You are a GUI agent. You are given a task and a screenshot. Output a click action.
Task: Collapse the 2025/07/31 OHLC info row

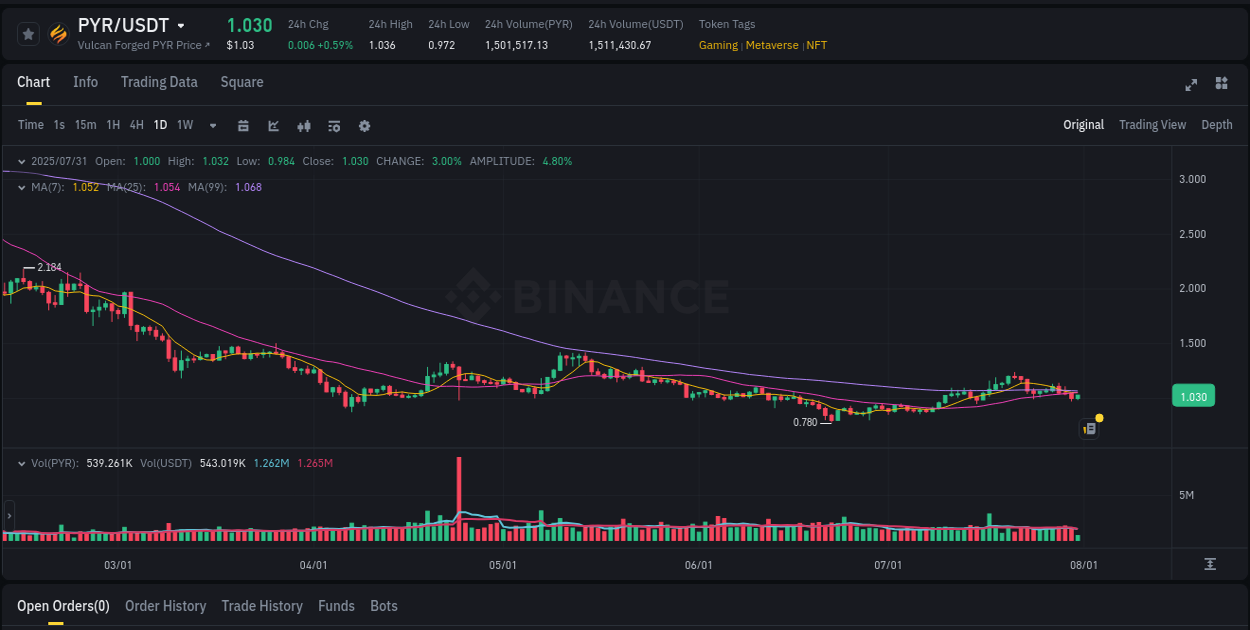pyautogui.click(x=20, y=161)
